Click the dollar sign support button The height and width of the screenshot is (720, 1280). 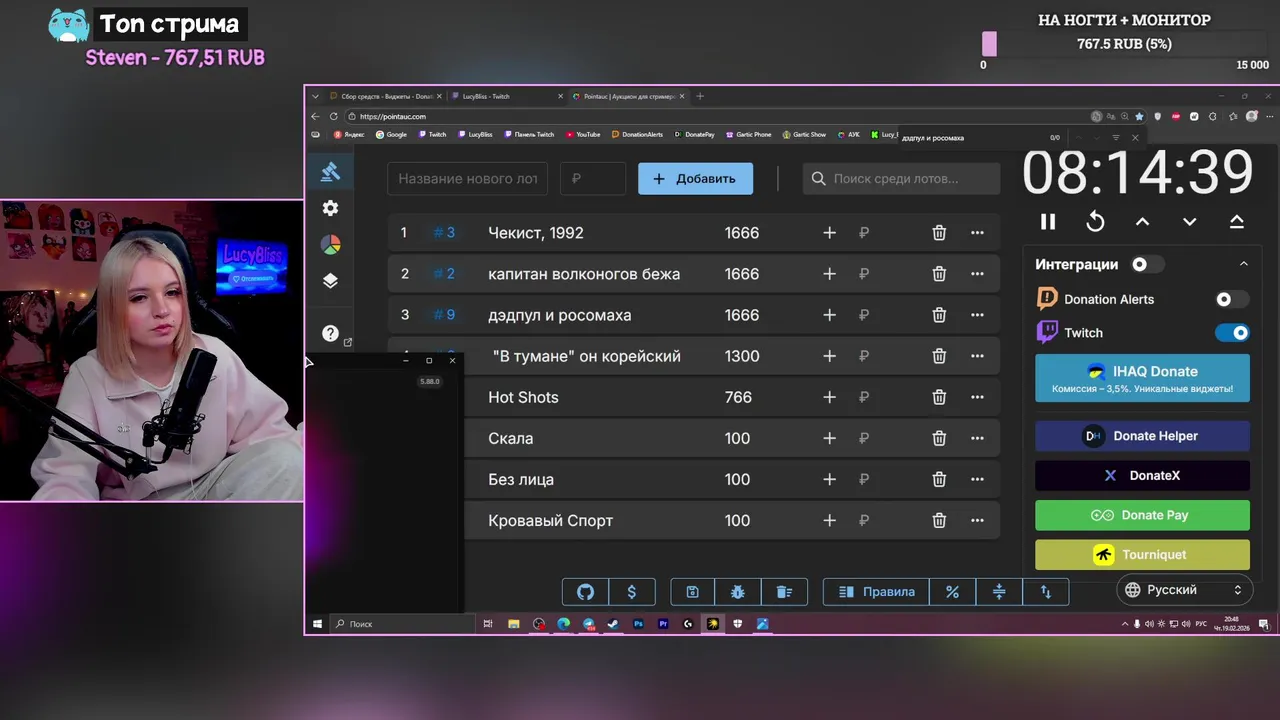pos(631,592)
